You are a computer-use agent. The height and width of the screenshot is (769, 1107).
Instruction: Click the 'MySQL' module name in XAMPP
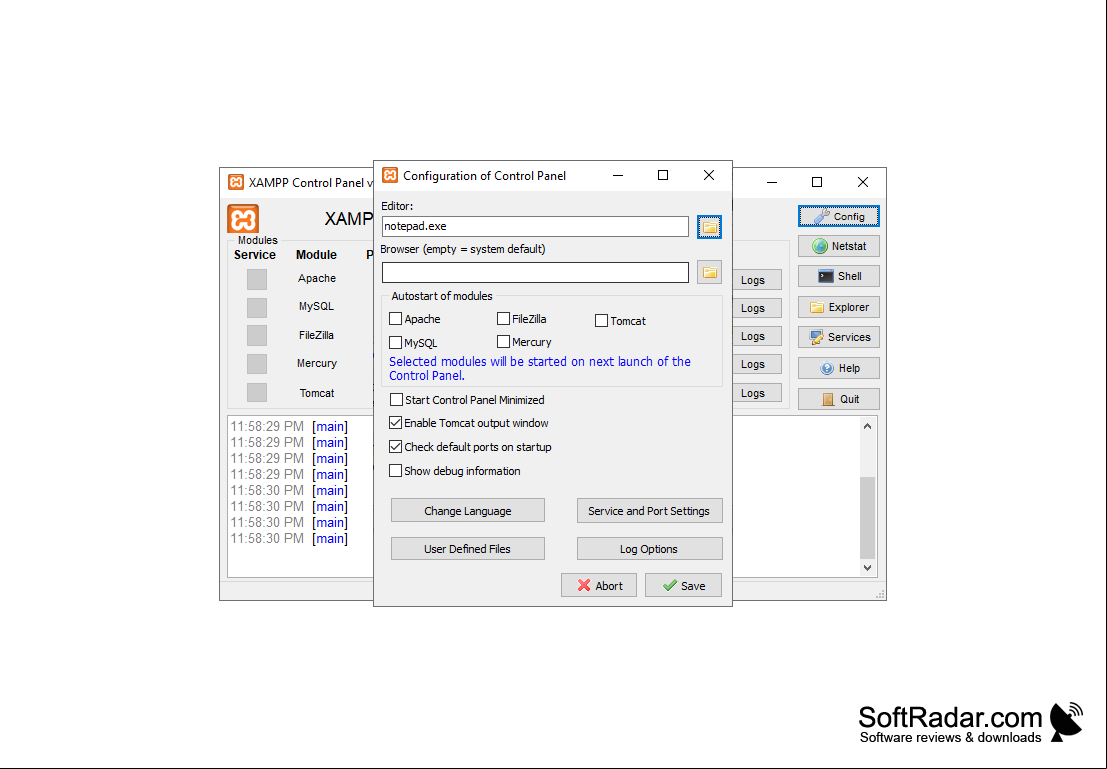(x=316, y=306)
